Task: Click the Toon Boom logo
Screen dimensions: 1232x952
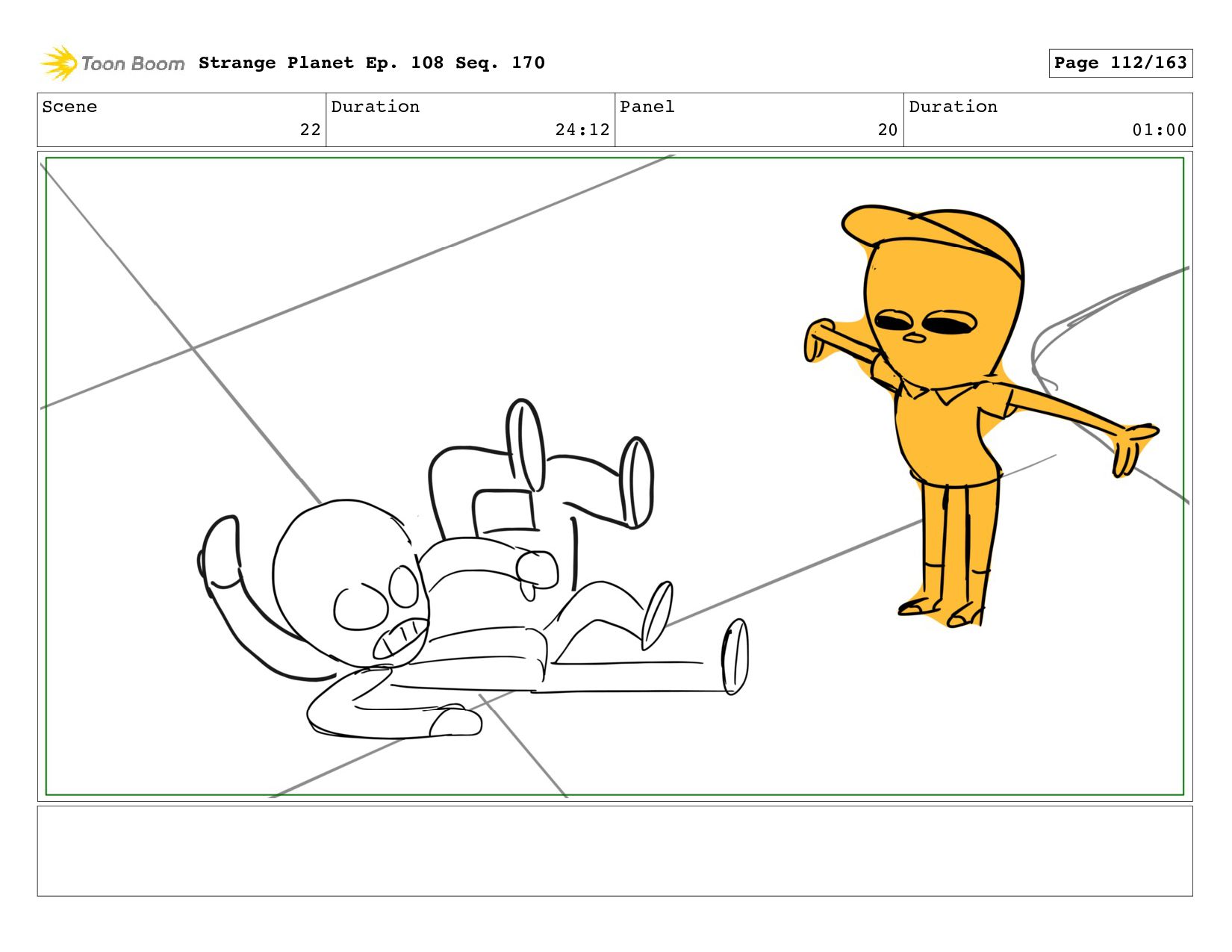Action: (x=112, y=63)
